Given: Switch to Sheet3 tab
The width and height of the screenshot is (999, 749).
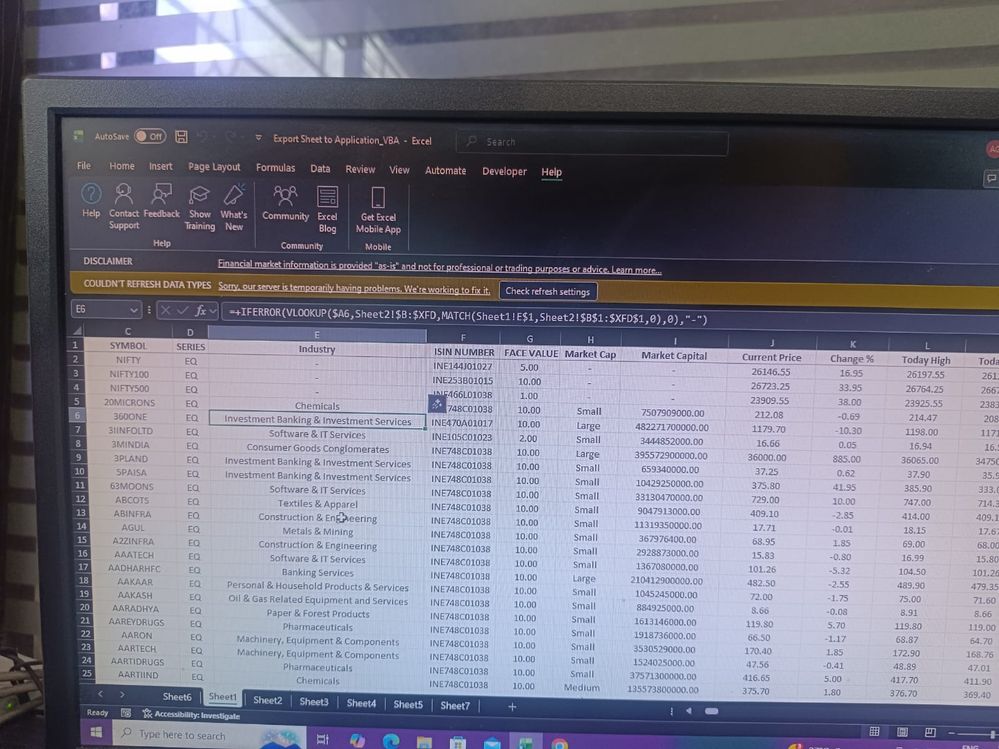Looking at the screenshot, I should tap(314, 701).
